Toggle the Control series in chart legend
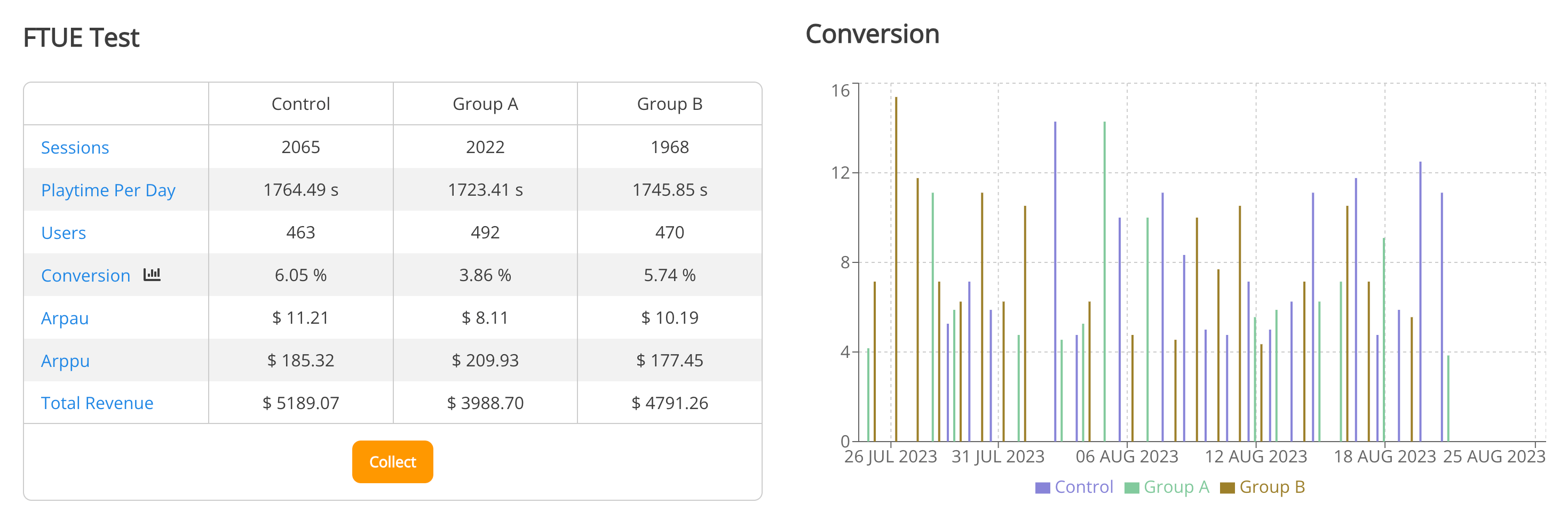The height and width of the screenshot is (528, 1568). [x=1083, y=487]
